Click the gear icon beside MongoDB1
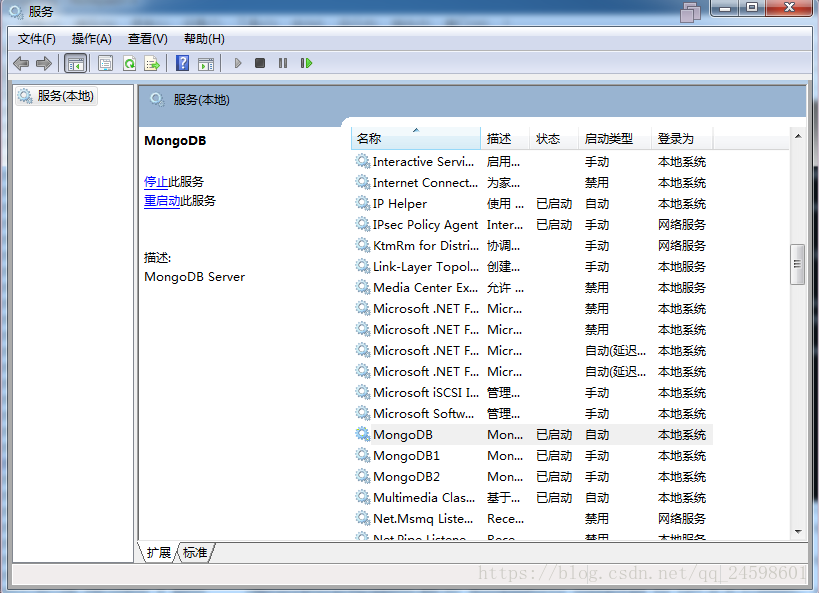819x593 pixels. [362, 455]
